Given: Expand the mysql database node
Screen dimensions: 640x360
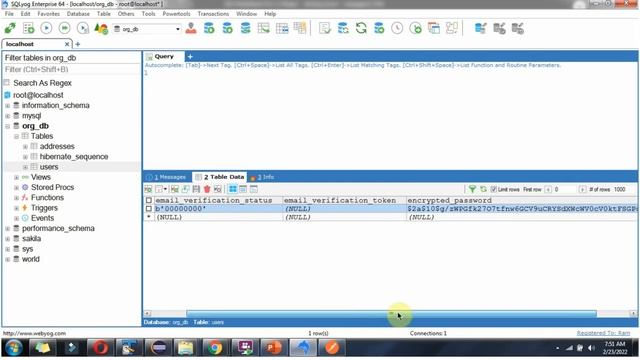Looking at the screenshot, I should point(7,116).
